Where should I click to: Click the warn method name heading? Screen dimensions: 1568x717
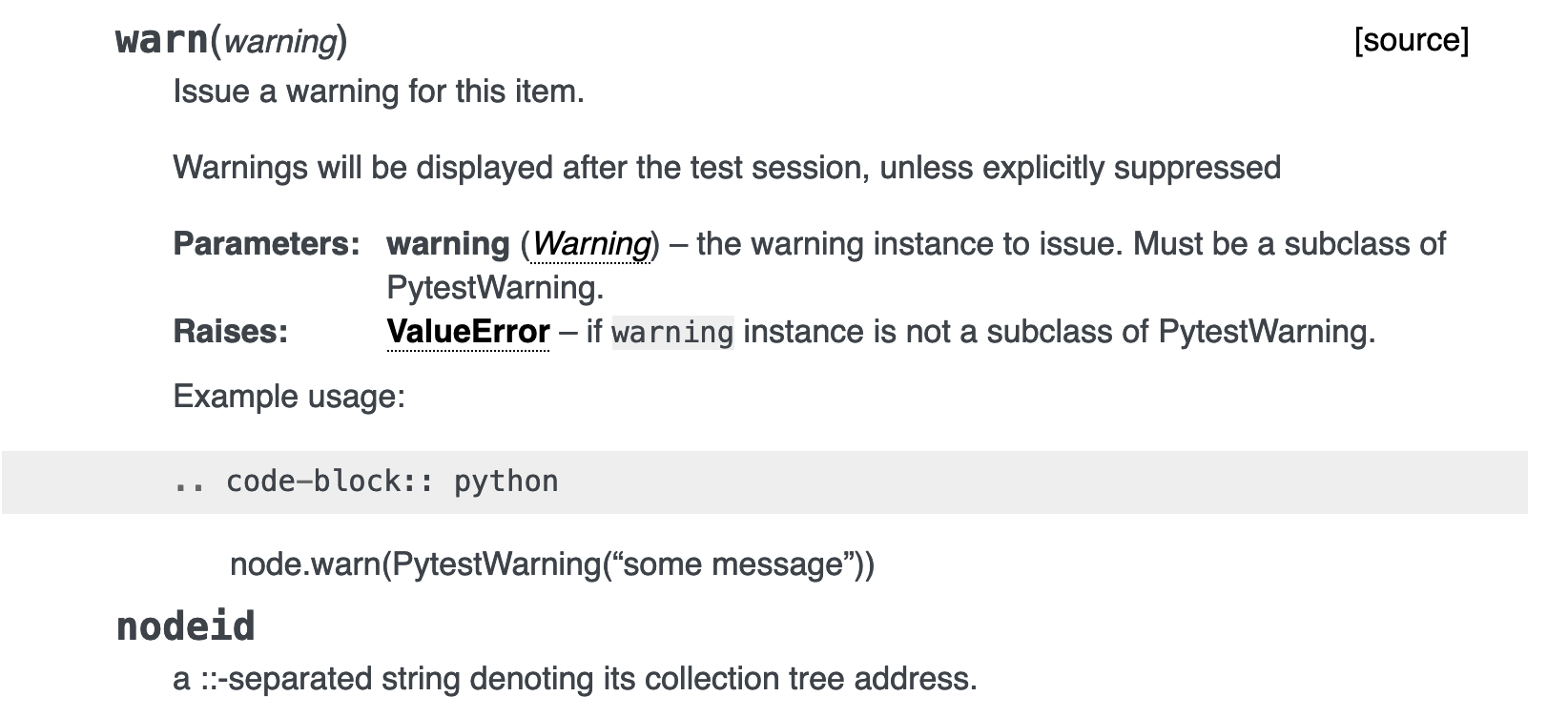point(161,40)
